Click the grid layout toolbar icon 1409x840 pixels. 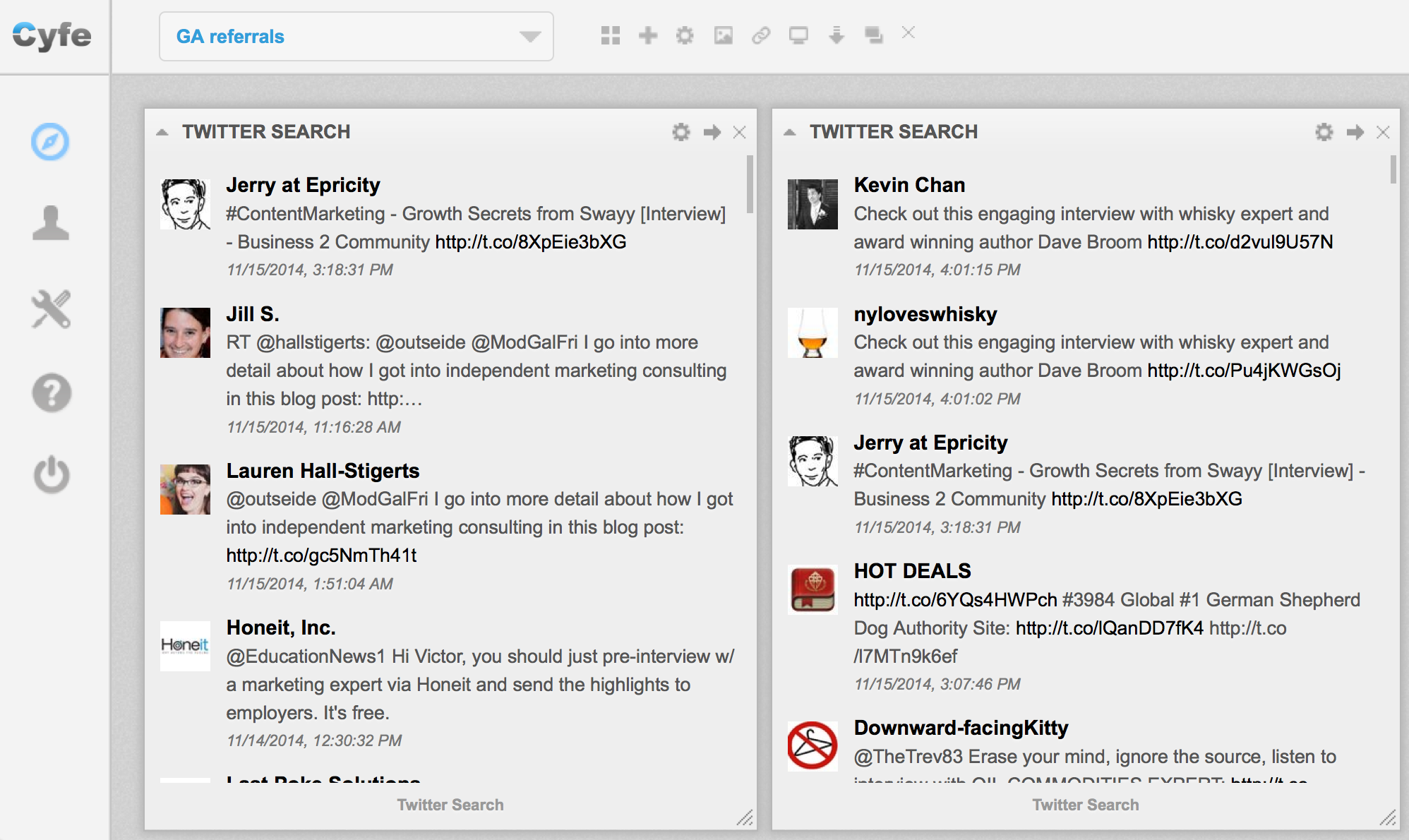point(610,35)
